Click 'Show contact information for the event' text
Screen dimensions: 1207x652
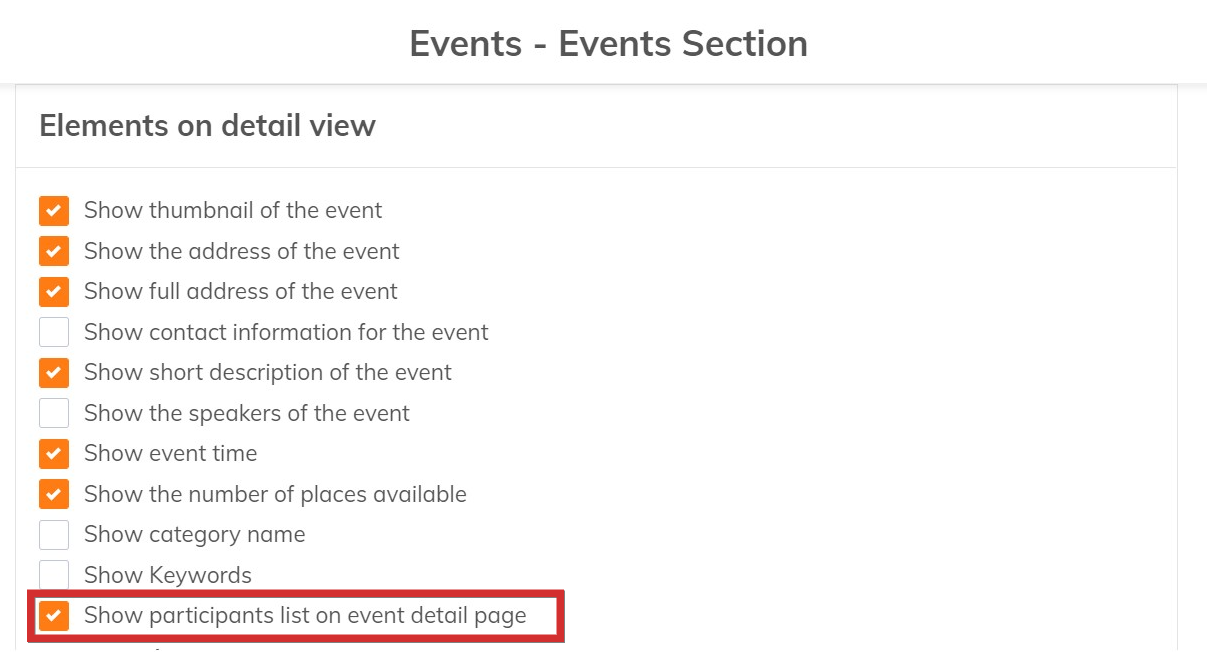point(286,332)
